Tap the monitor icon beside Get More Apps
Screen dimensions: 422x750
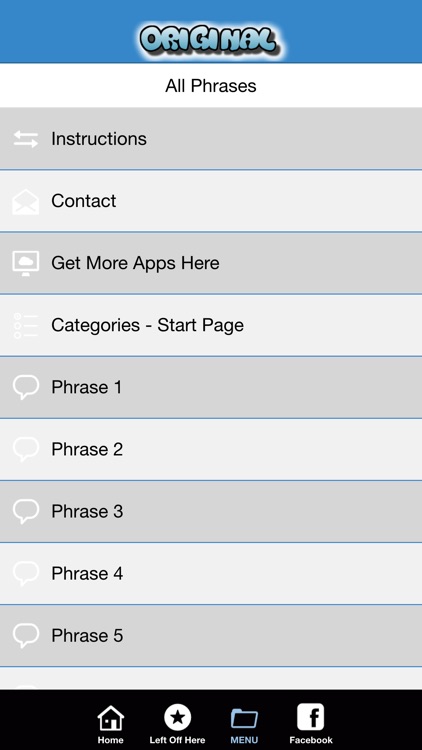25,263
